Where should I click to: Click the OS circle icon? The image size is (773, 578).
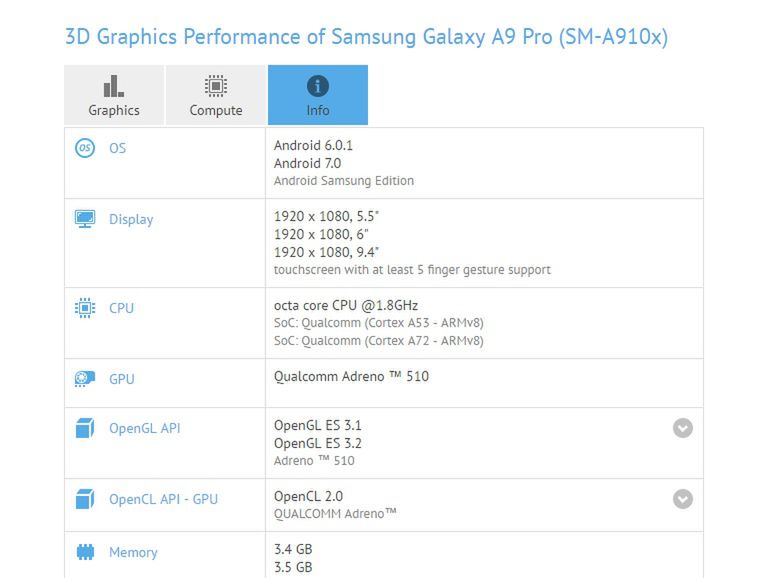85,148
